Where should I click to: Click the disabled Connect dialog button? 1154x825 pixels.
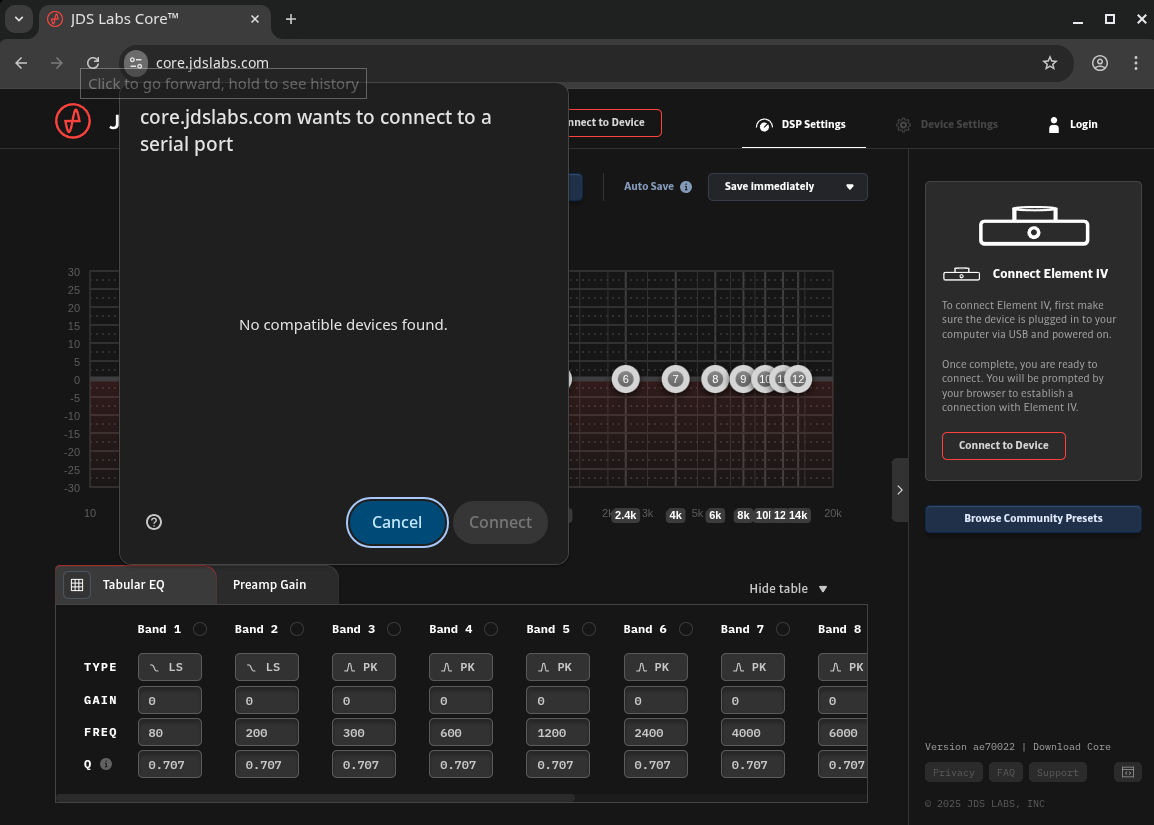(500, 523)
